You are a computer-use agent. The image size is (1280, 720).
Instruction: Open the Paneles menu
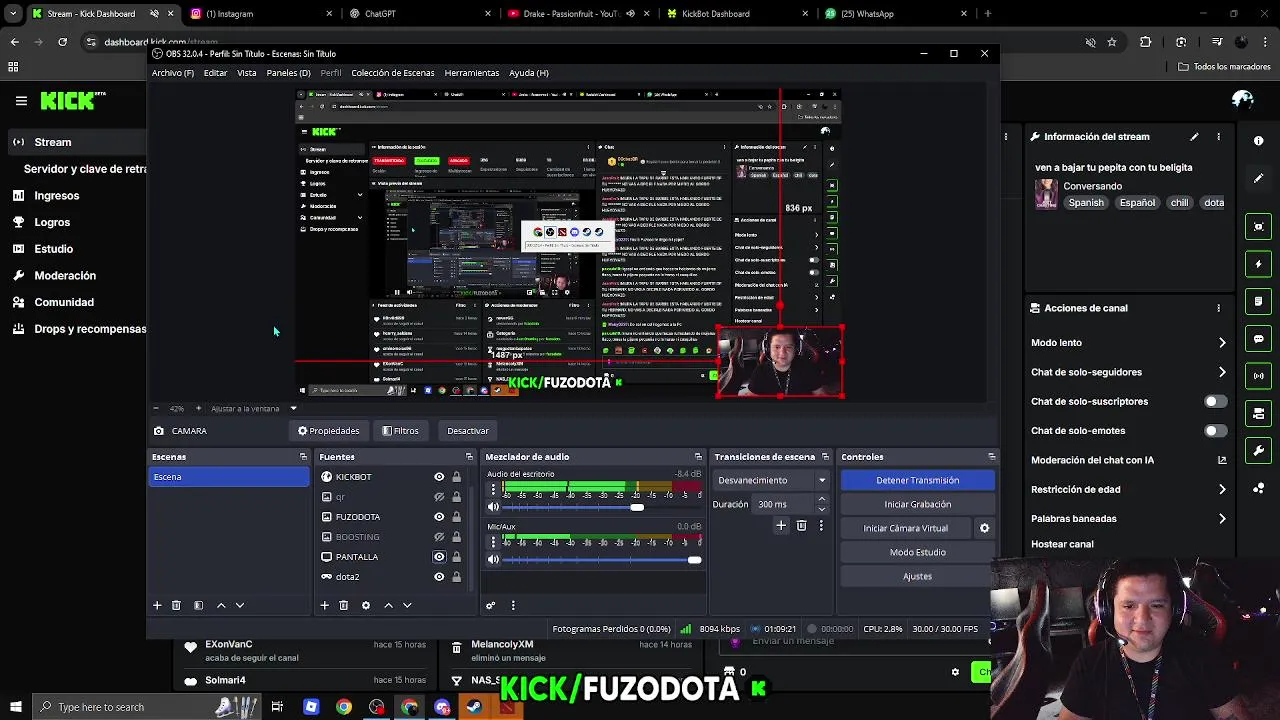288,73
